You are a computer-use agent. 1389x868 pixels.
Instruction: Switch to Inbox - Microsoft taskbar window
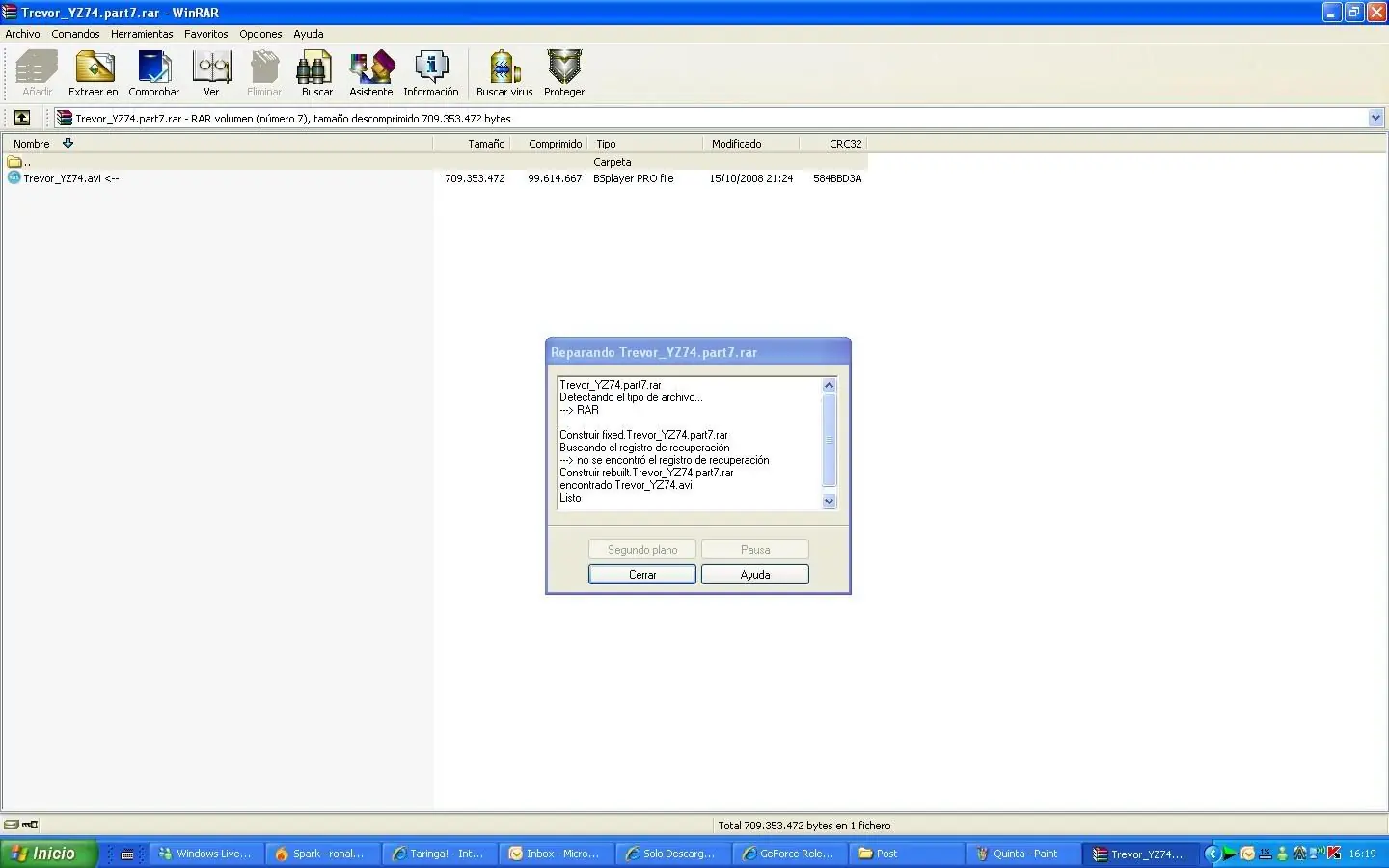coord(556,854)
